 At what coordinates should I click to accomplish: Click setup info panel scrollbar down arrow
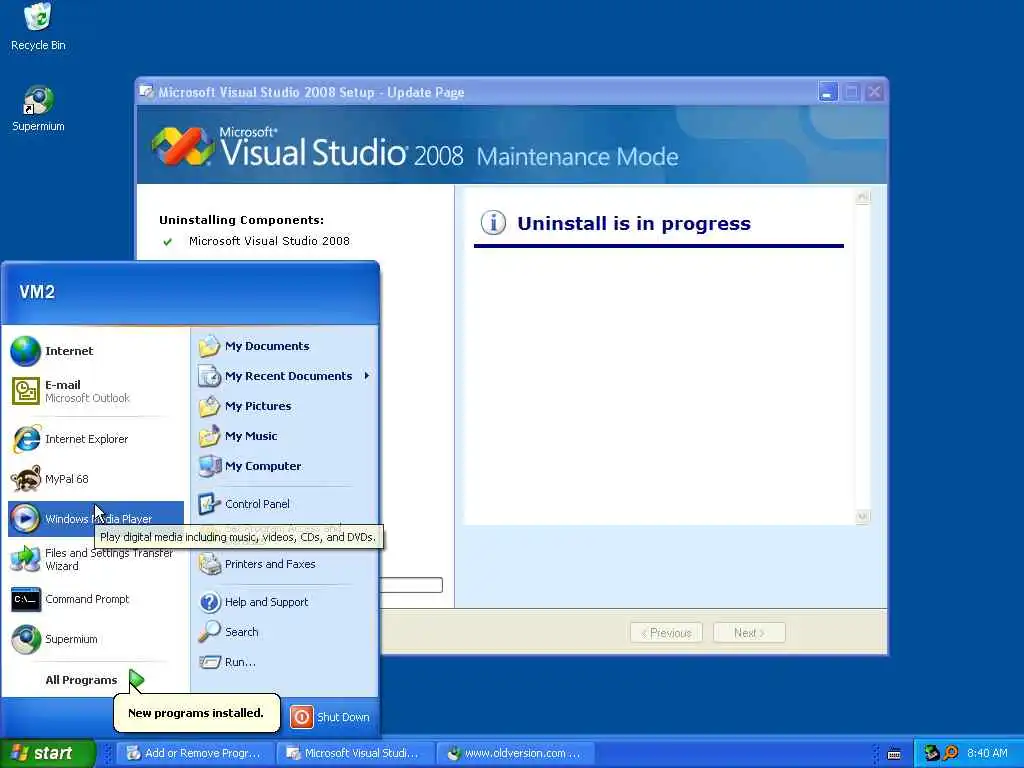[863, 517]
